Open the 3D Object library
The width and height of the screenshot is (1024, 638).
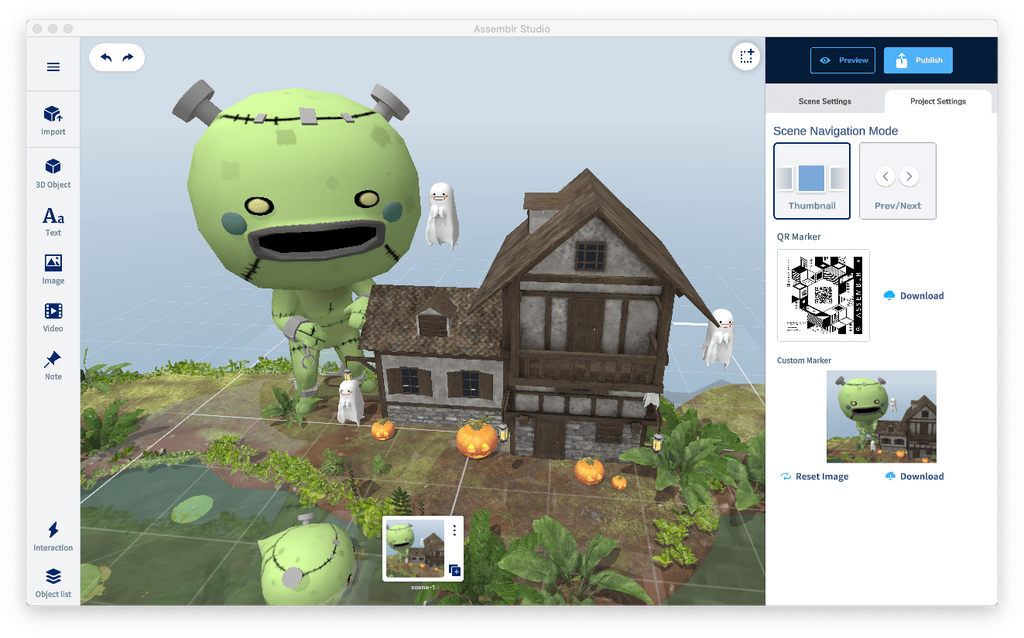pos(53,174)
